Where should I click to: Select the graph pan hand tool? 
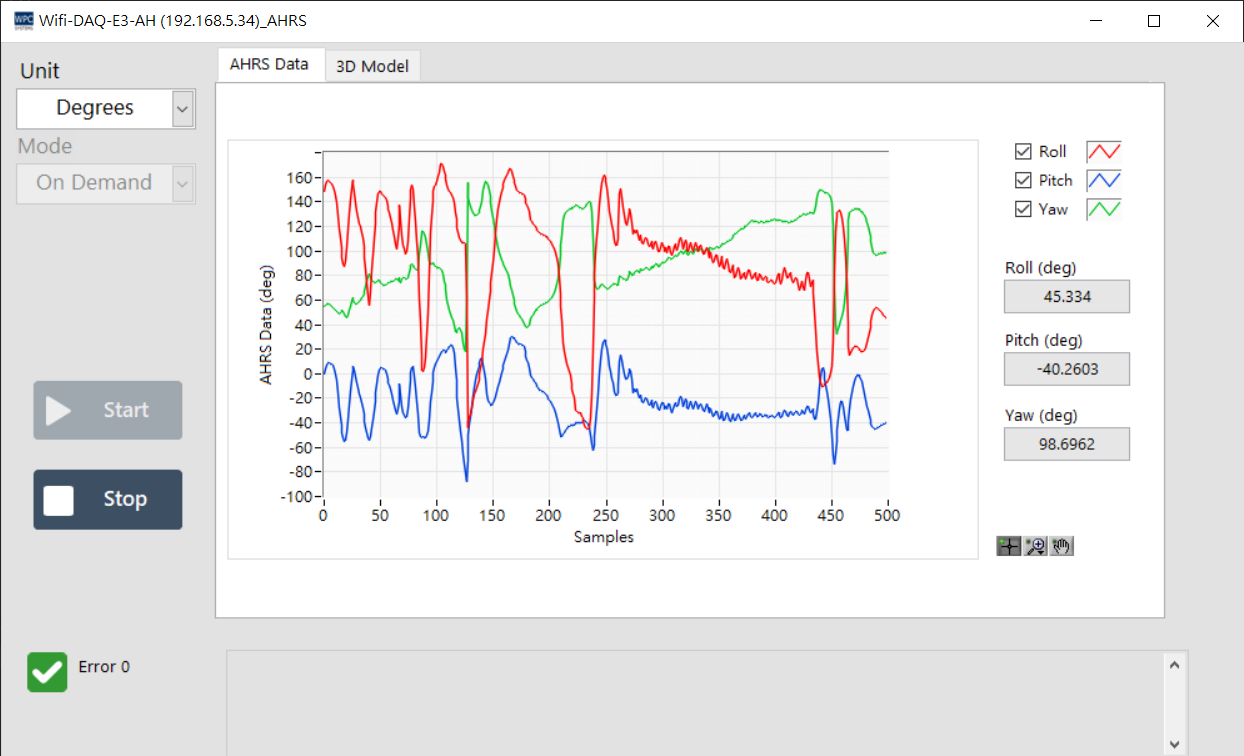coord(1061,546)
